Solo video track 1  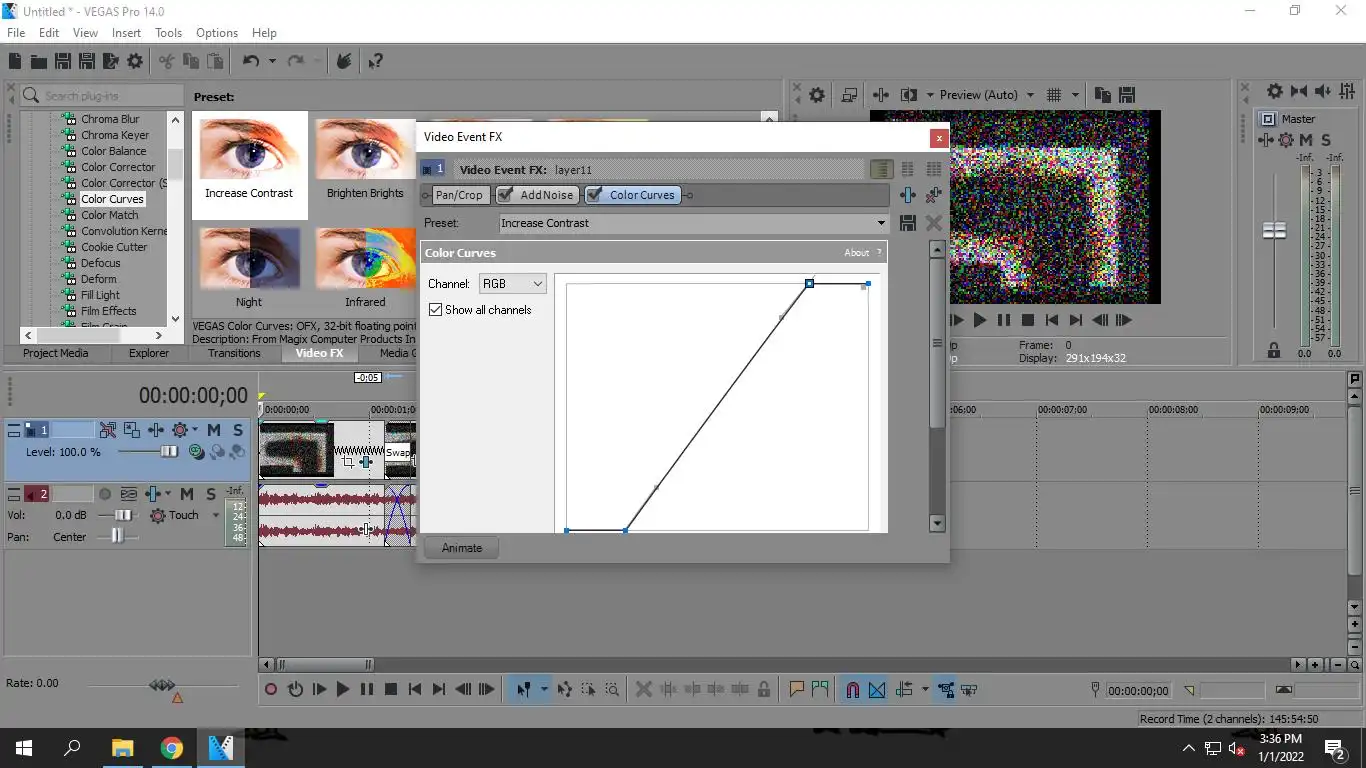(x=238, y=430)
